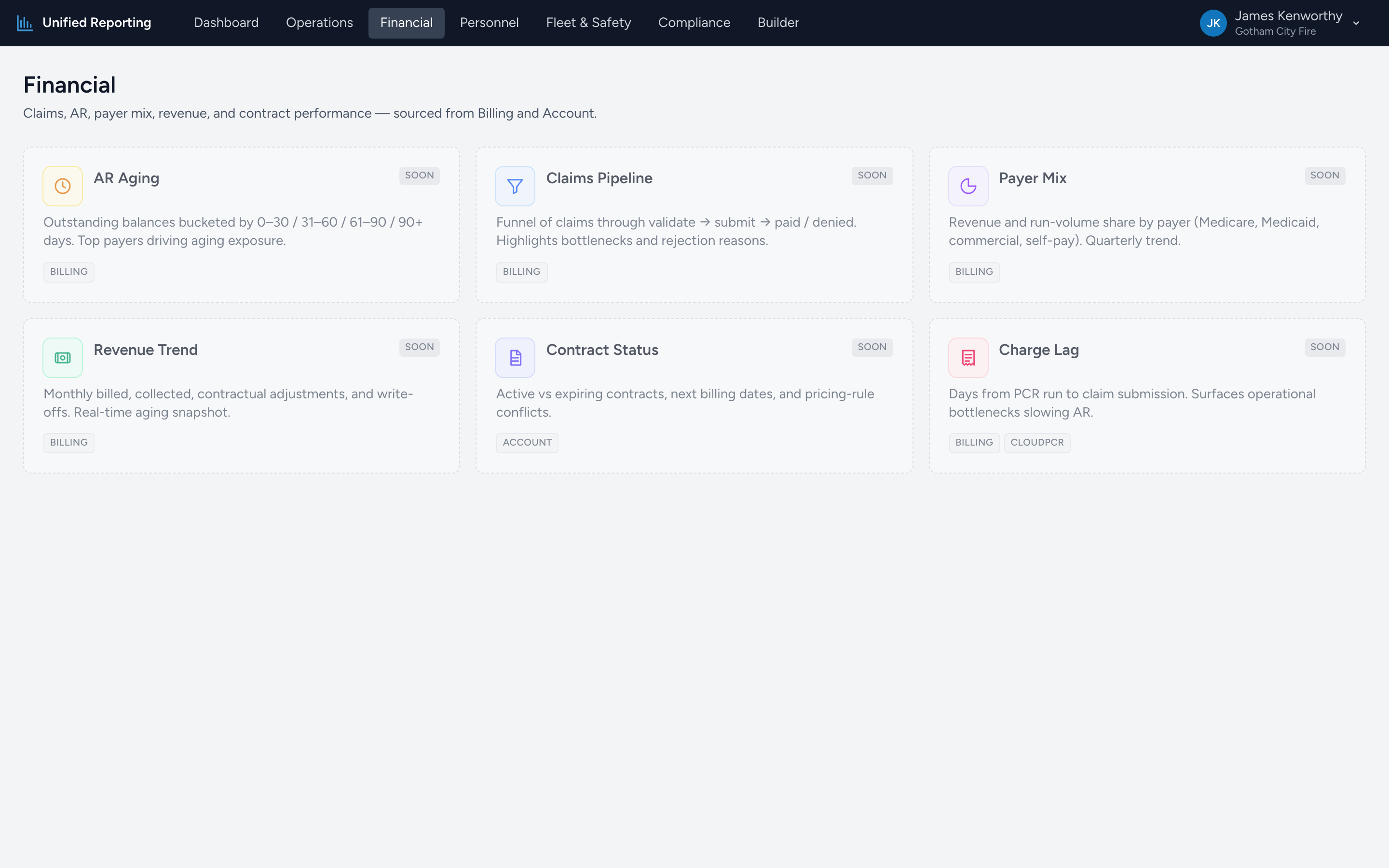
Task: Open the Charge Lag card title
Action: 1038,350
